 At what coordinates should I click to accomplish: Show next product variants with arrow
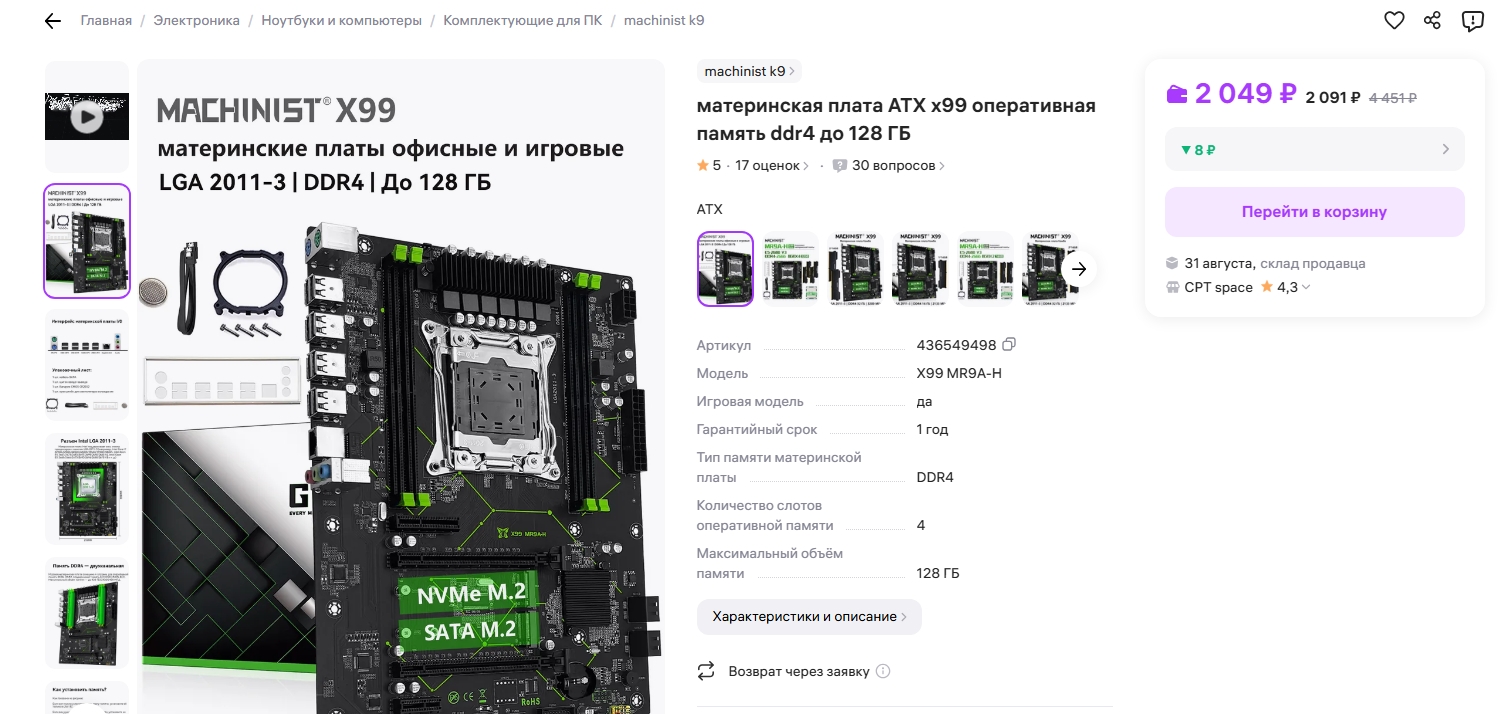1079,268
